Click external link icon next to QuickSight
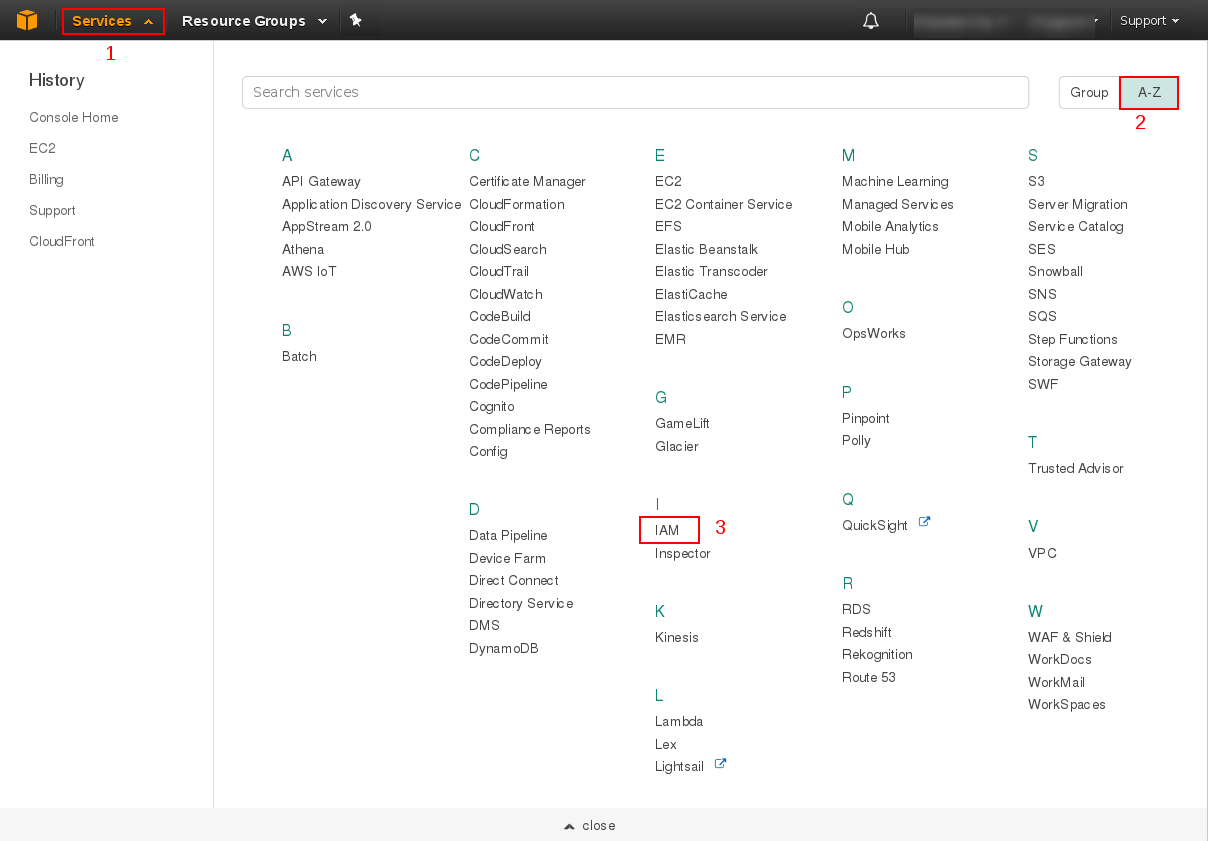The width and height of the screenshot is (1208, 841). [x=924, y=522]
